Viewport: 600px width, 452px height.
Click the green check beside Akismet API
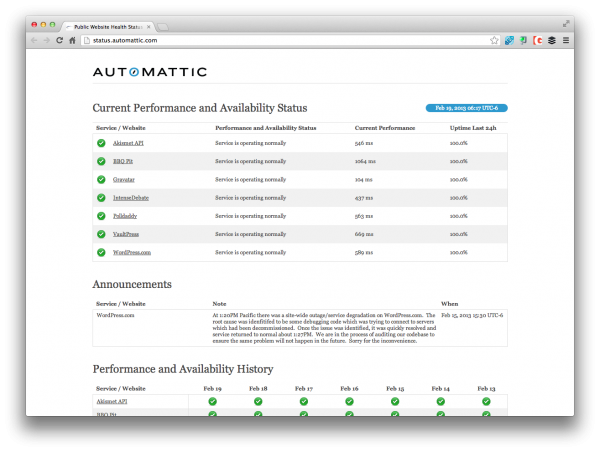(x=101, y=143)
